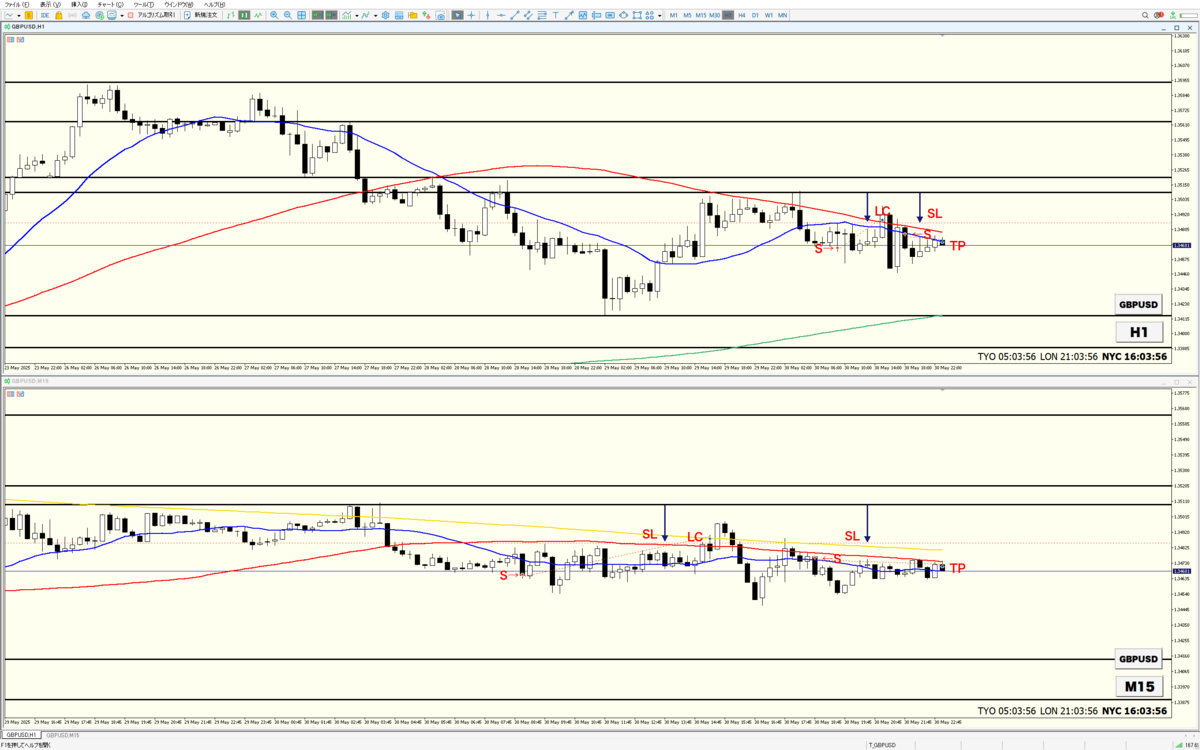
Task: Open the ウインドウ (Window) menu
Action: (179, 5)
